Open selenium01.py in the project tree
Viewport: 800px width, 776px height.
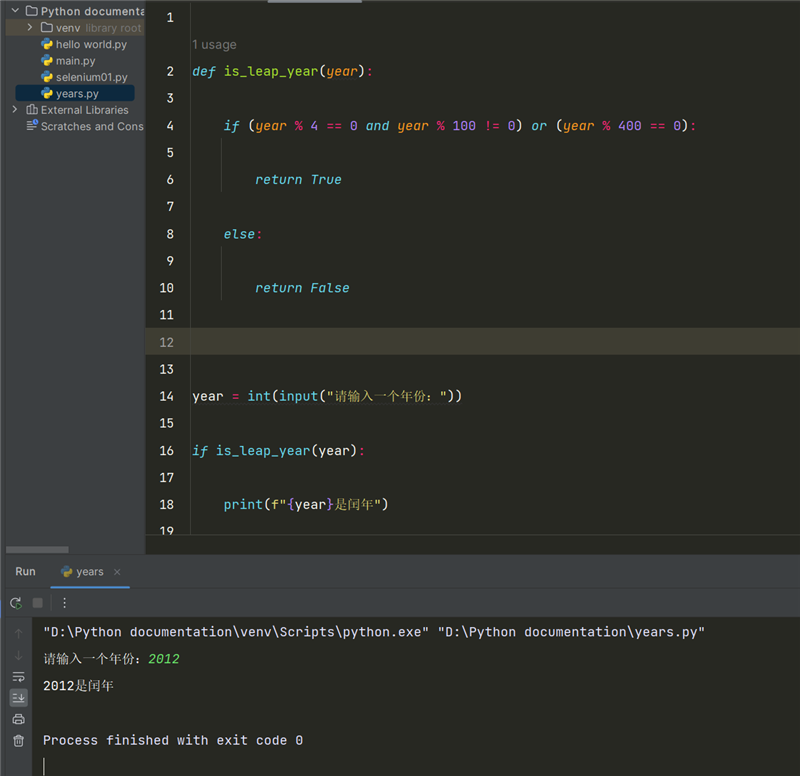91,77
